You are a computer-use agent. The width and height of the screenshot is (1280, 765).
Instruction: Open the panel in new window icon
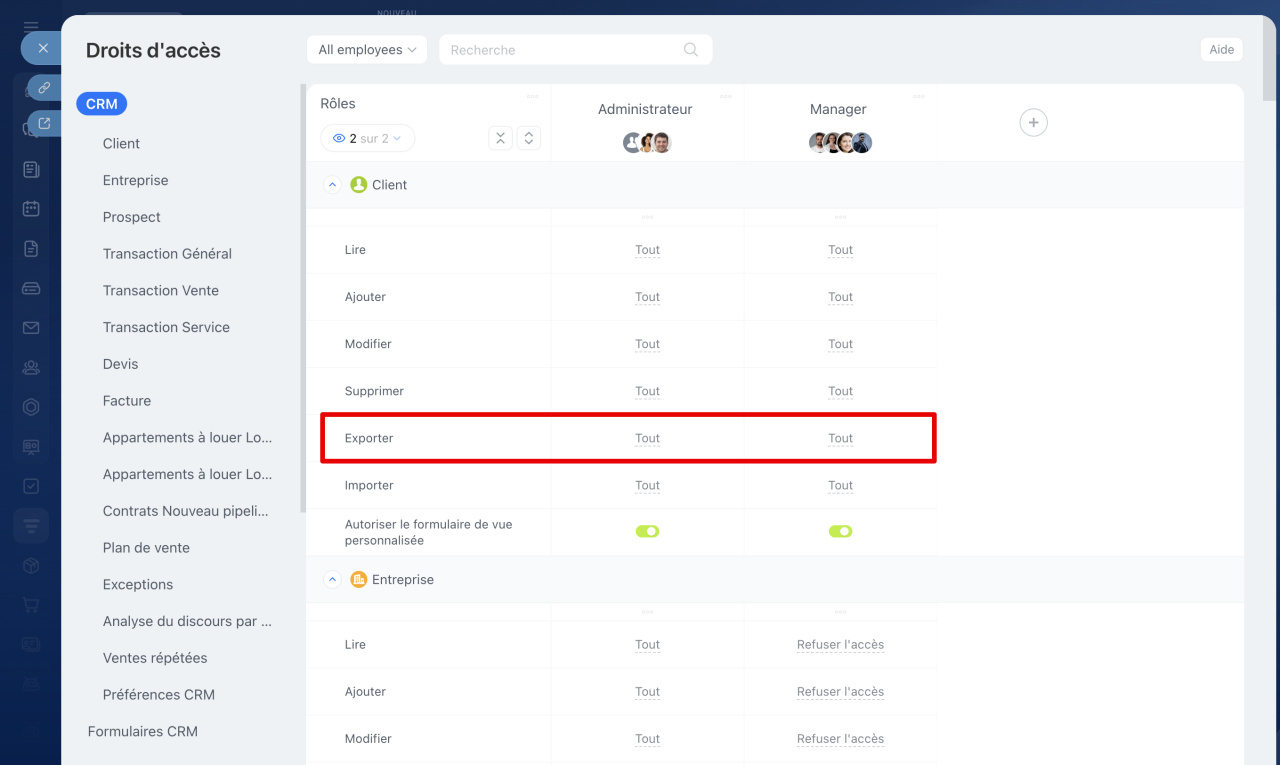coord(44,124)
